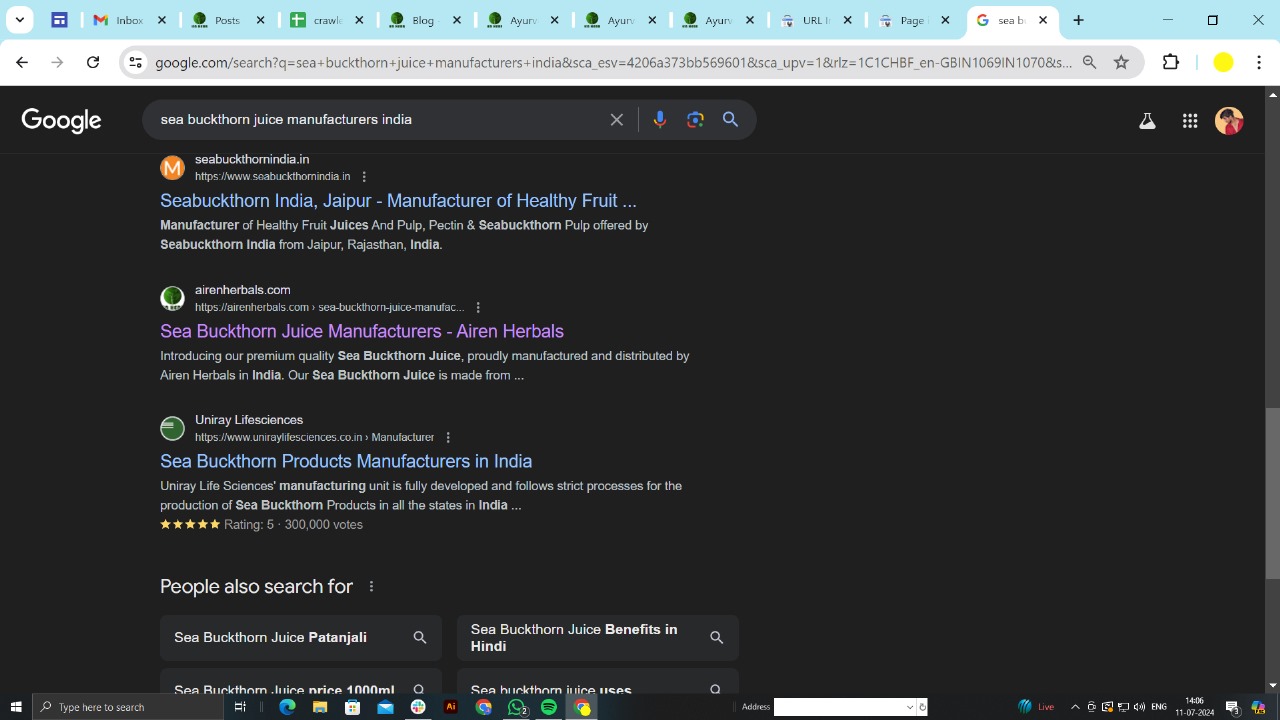Open Google Lens image search icon
Screen dimensions: 1280x720
tap(696, 120)
